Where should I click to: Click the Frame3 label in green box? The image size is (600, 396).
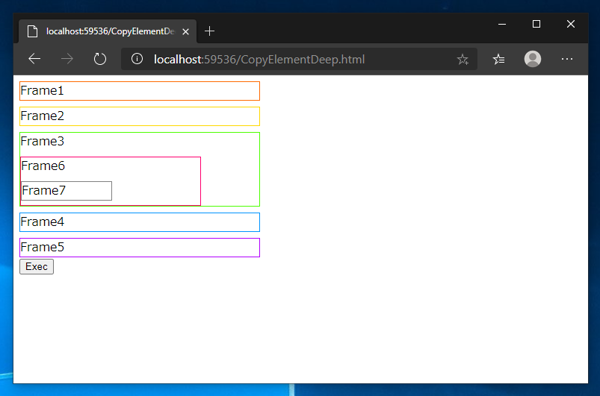pos(42,141)
